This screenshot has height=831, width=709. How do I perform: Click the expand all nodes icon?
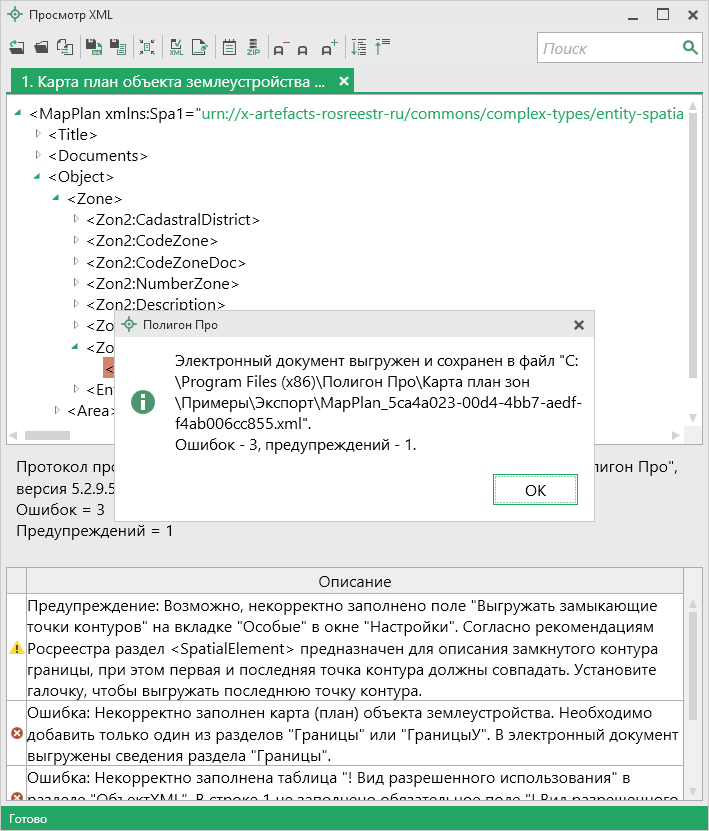359,47
